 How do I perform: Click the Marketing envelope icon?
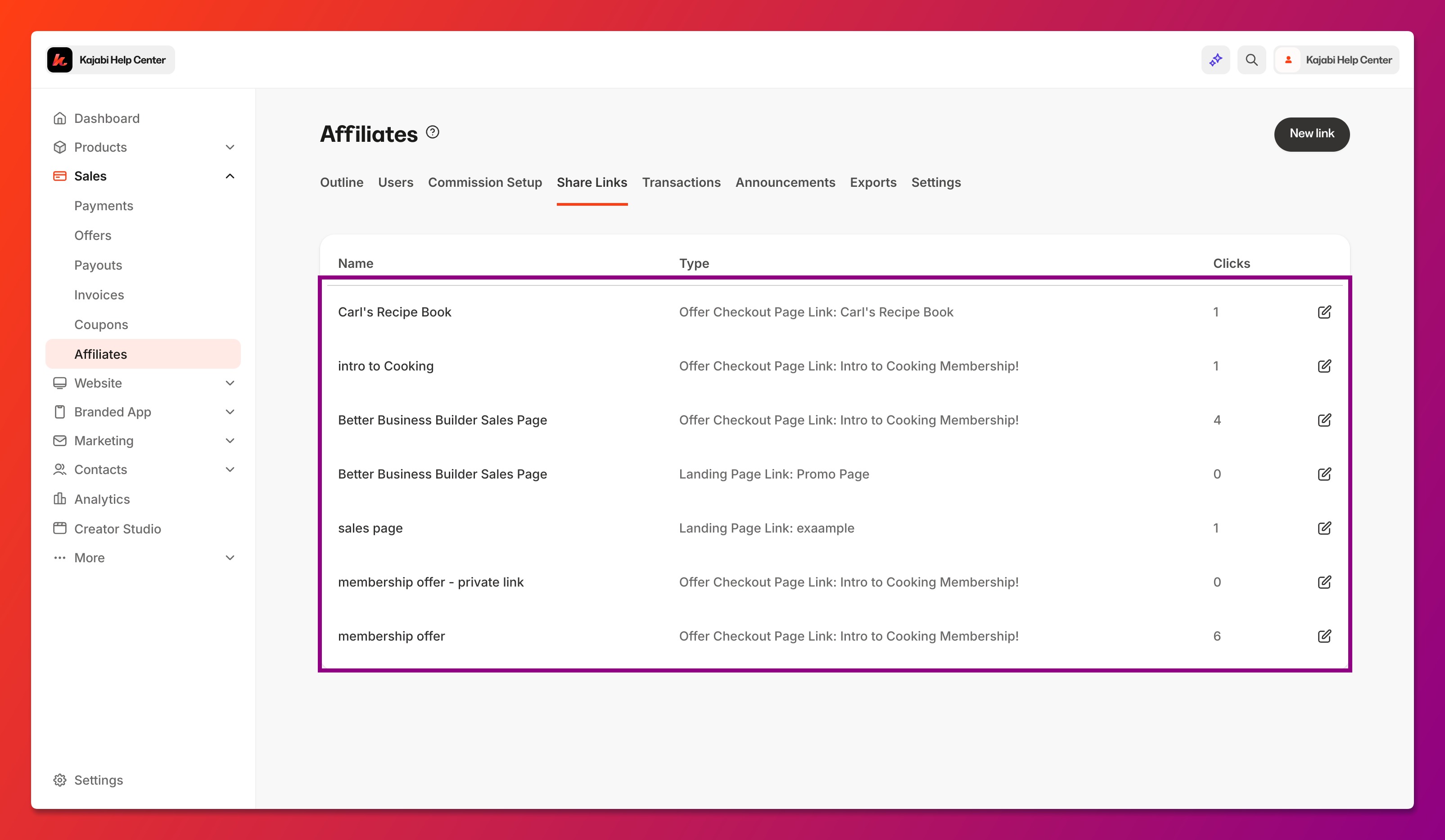59,440
